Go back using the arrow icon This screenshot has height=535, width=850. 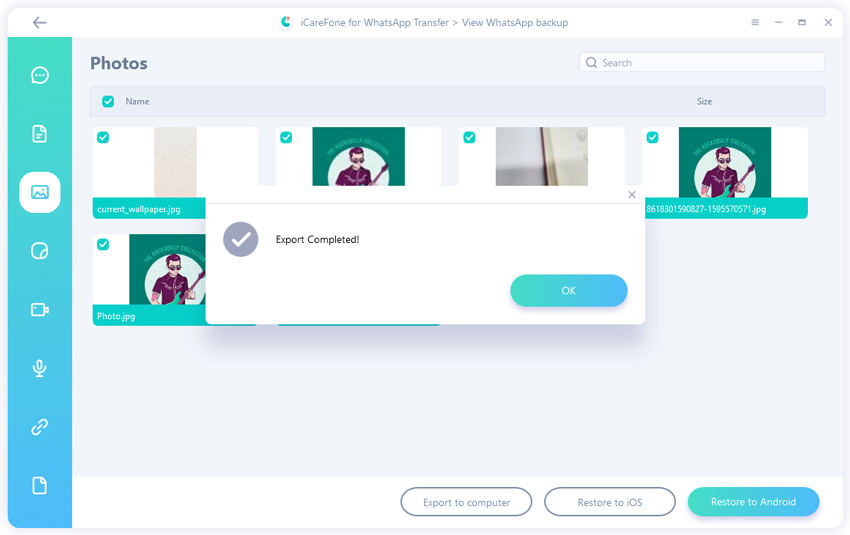[39, 22]
